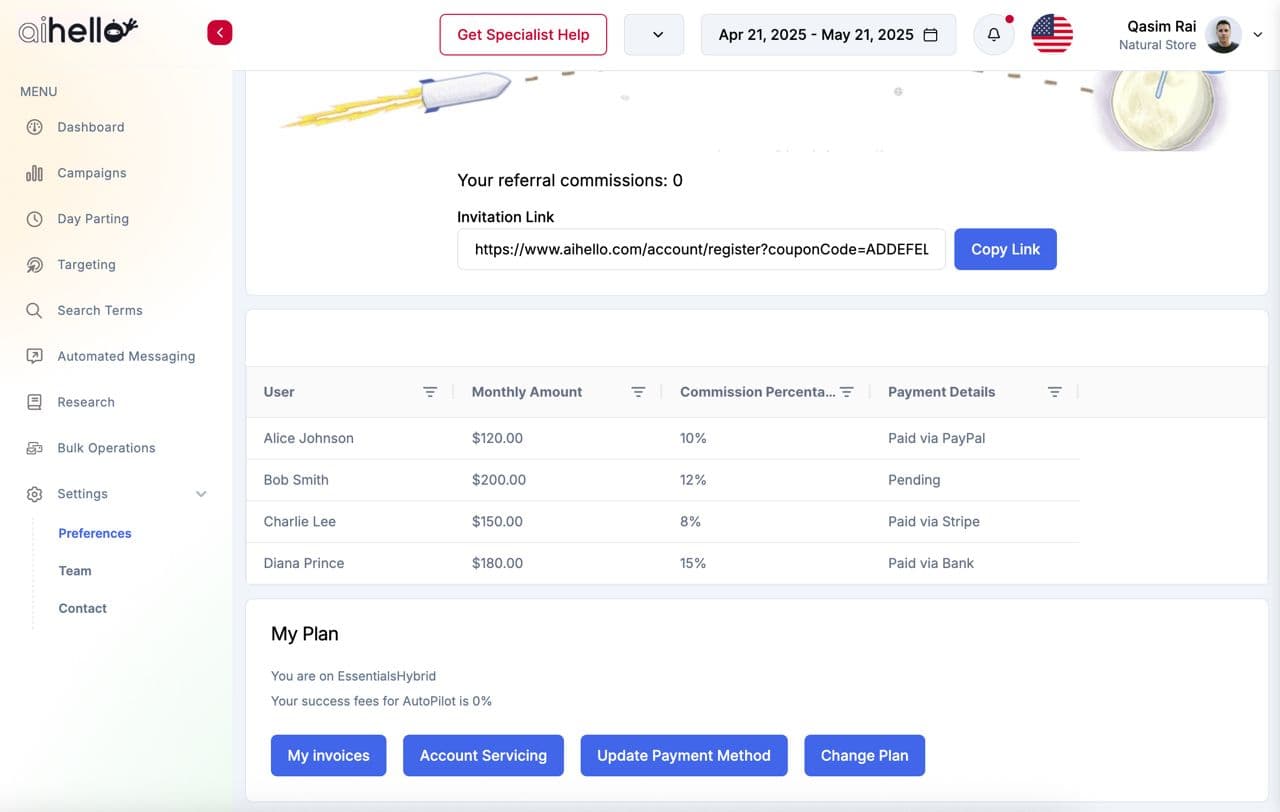The width and height of the screenshot is (1280, 812).
Task: Click the invitation link text field
Action: [x=701, y=250]
